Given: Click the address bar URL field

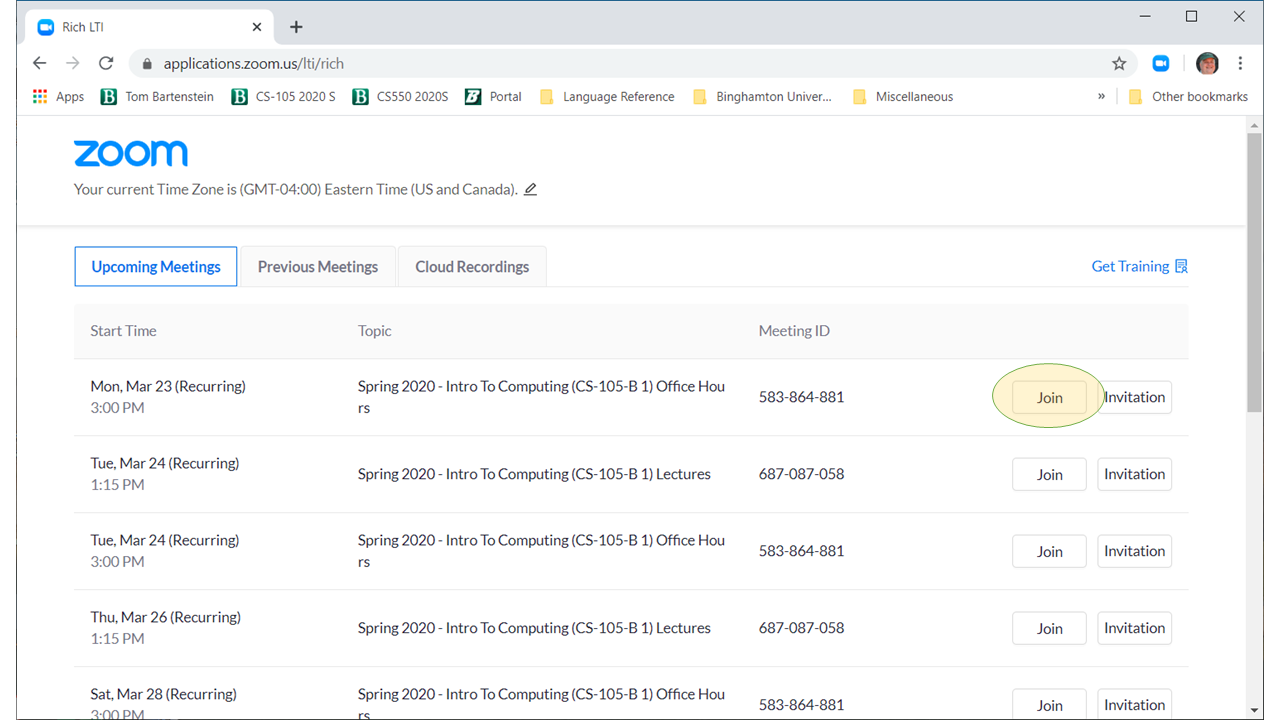Looking at the screenshot, I should tap(600, 63).
